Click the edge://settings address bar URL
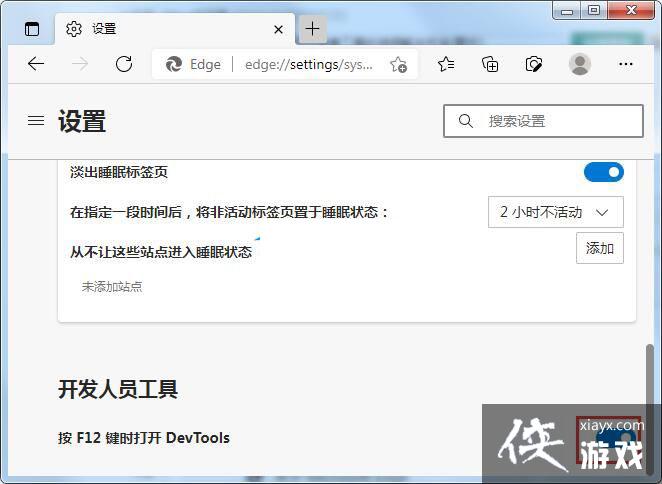 [309, 64]
